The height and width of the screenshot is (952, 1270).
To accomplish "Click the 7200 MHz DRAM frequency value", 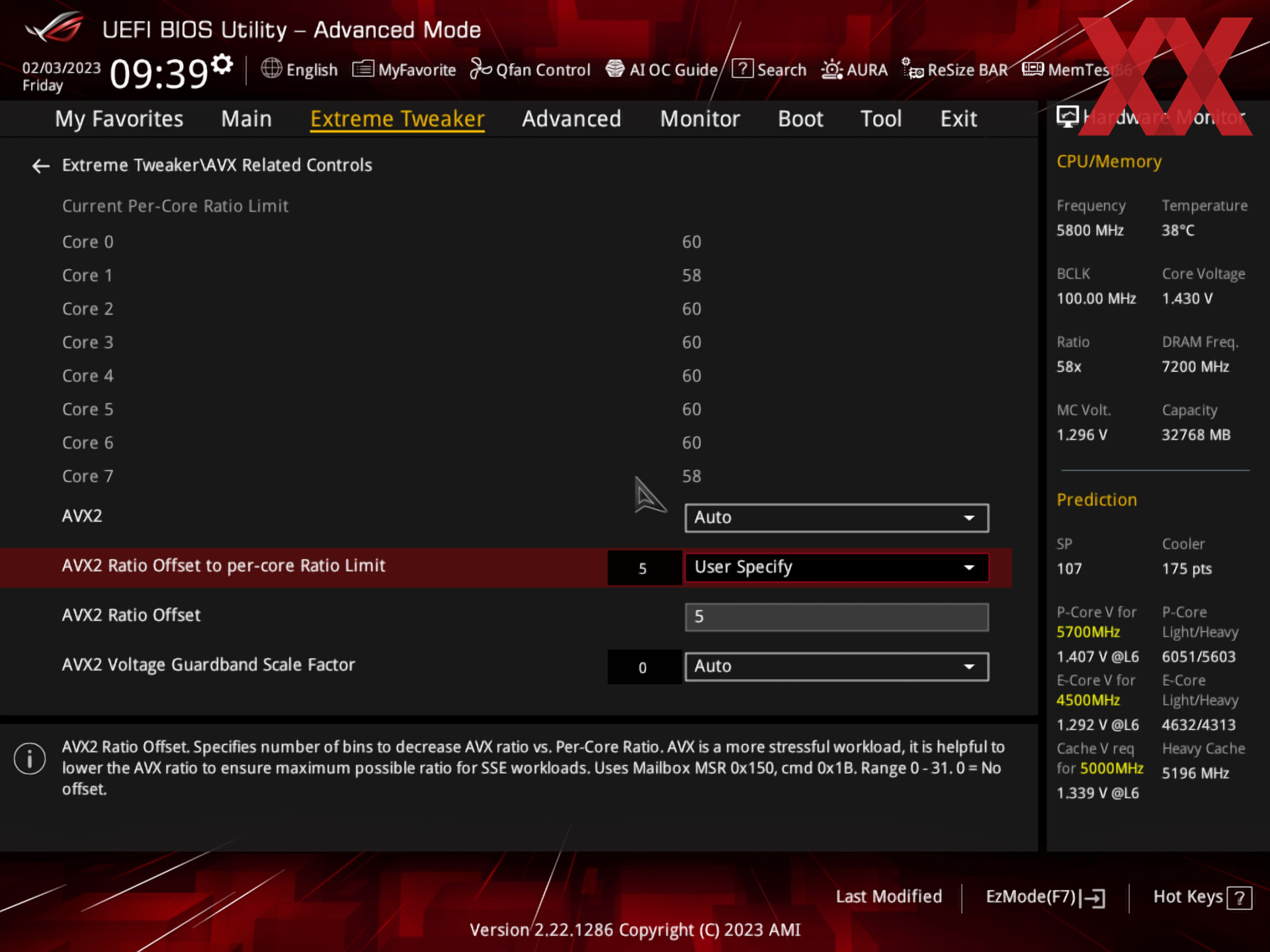I will [x=1195, y=366].
